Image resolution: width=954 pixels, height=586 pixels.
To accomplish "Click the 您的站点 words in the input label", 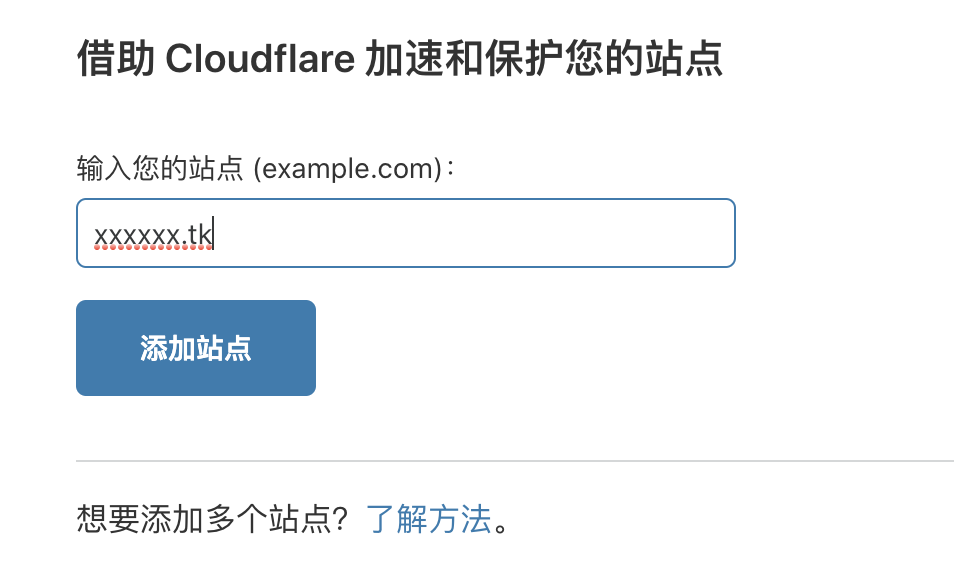I will 188,169.
